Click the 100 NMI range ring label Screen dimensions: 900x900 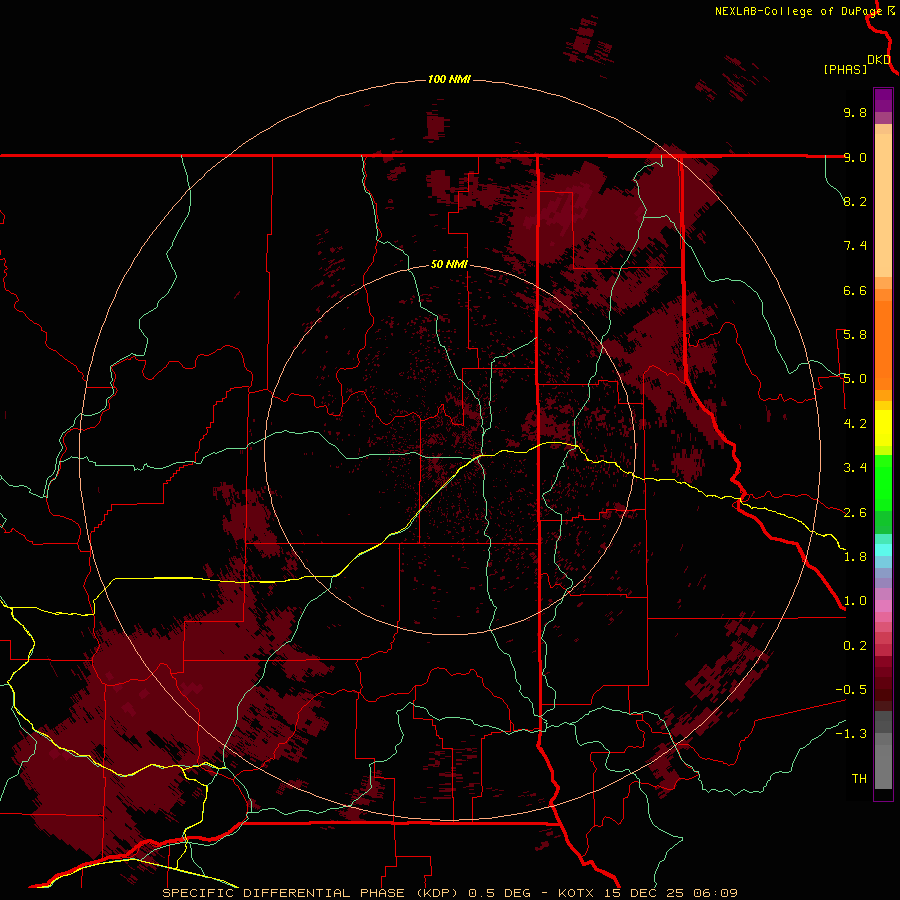coord(449,79)
